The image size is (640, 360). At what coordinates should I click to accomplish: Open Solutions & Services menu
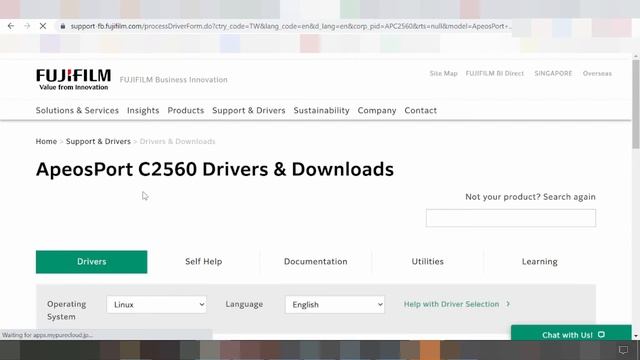(x=77, y=111)
